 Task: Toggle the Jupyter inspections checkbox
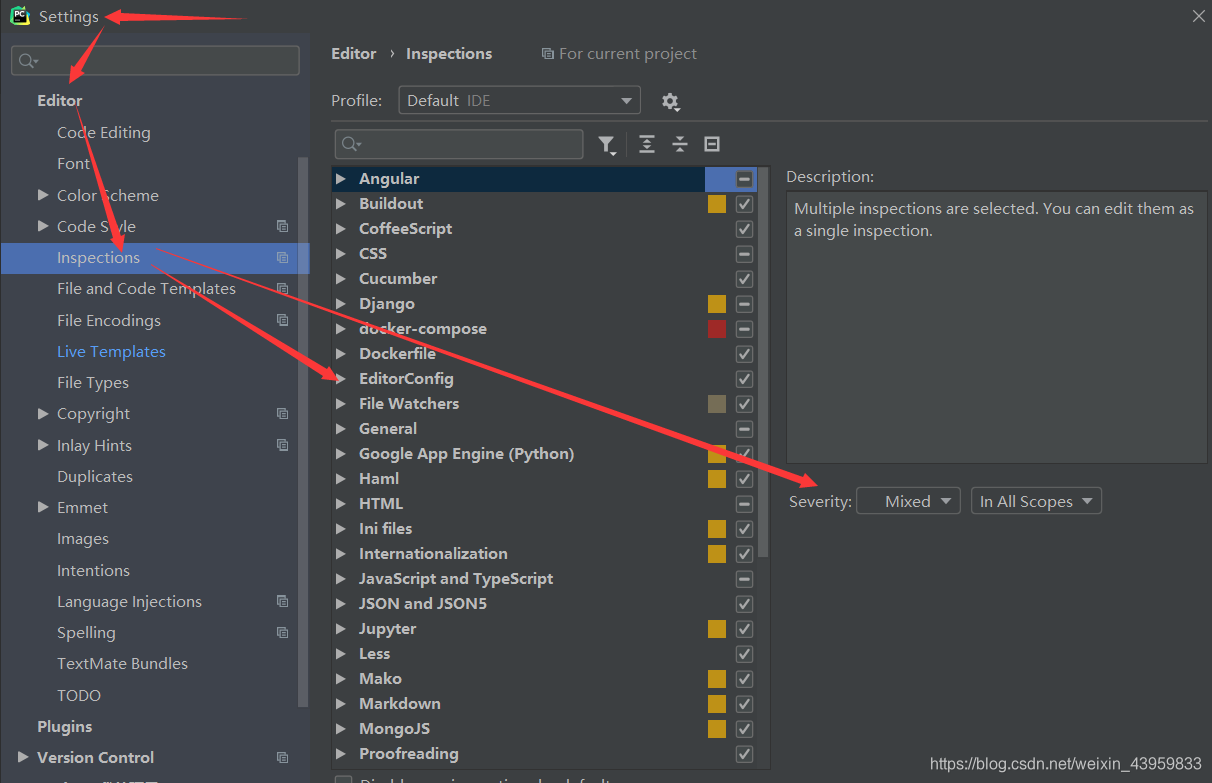point(744,629)
